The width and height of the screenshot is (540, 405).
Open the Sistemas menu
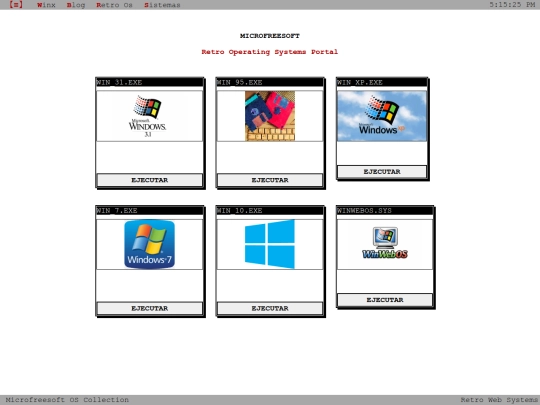162,5
